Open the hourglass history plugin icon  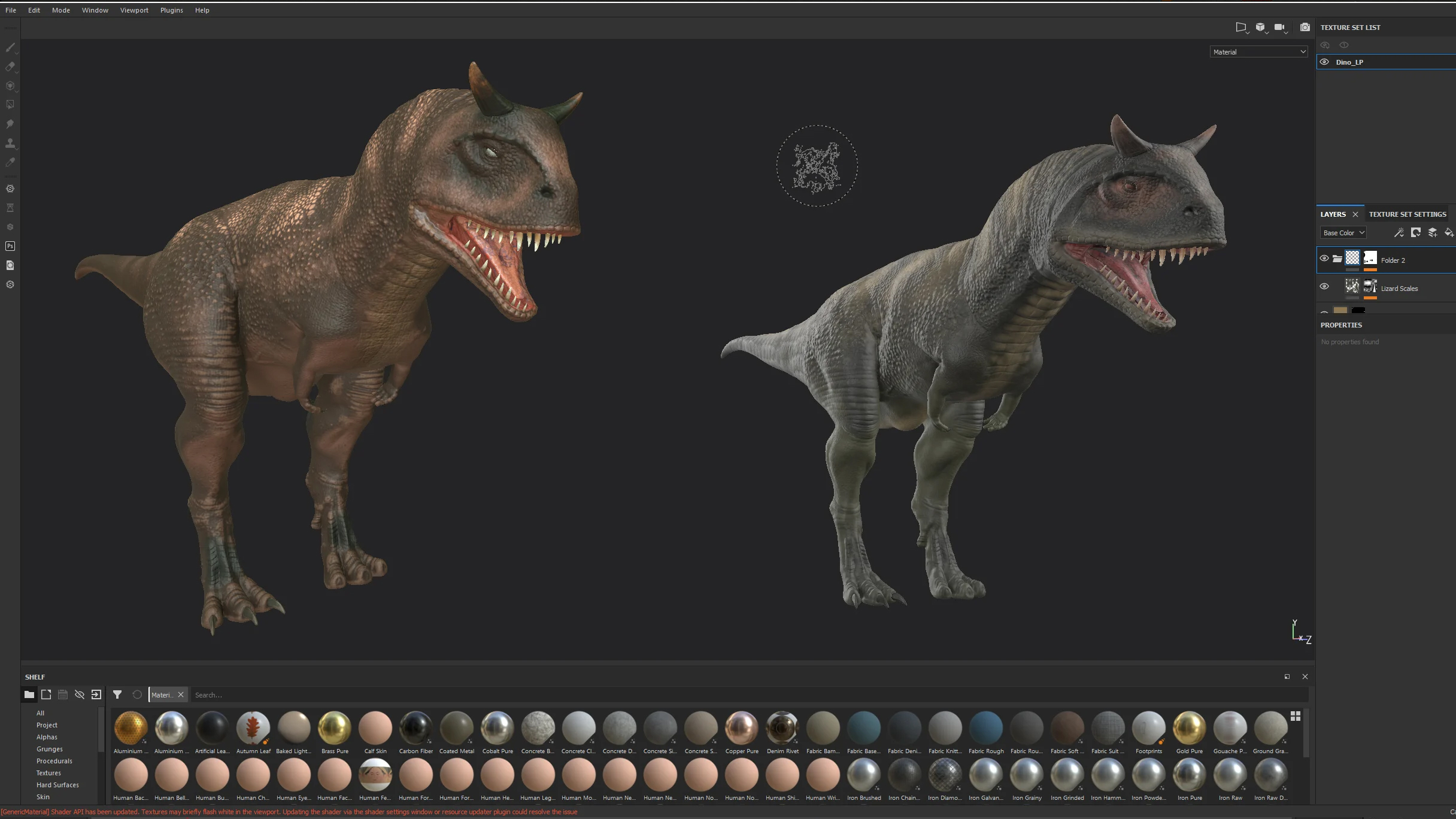click(10, 208)
